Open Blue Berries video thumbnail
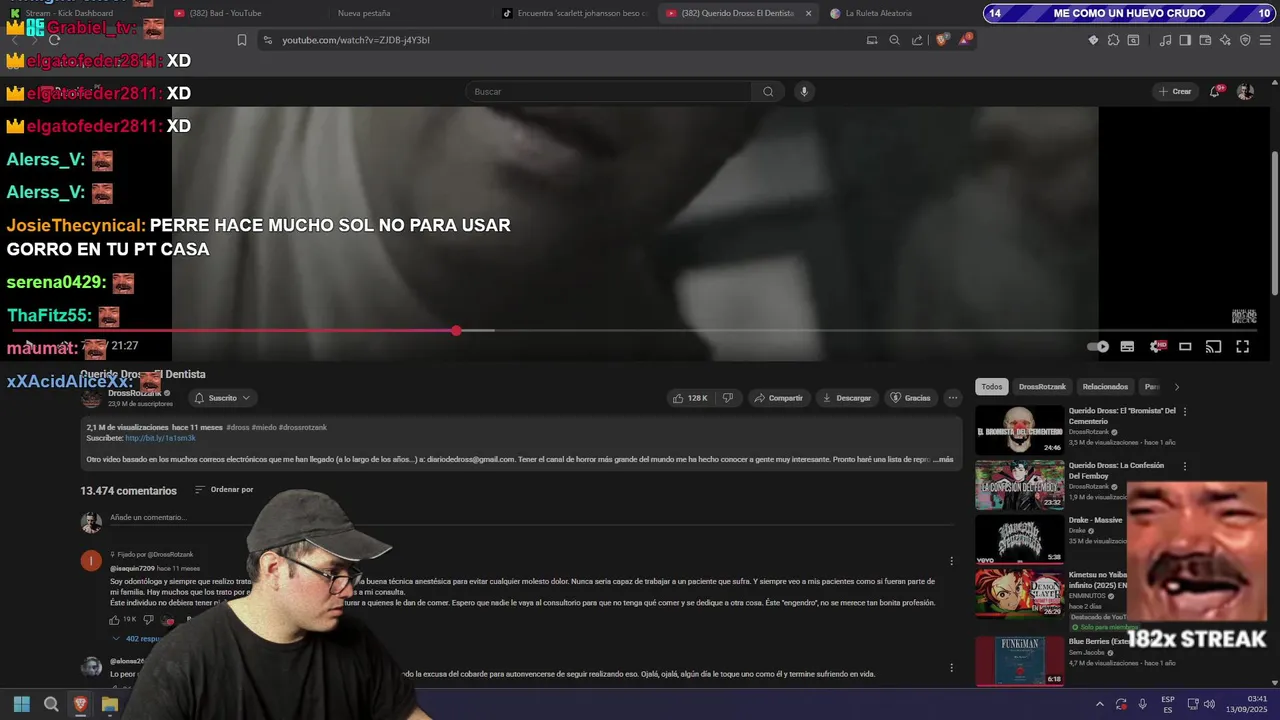The image size is (1280, 720). pos(1020,661)
